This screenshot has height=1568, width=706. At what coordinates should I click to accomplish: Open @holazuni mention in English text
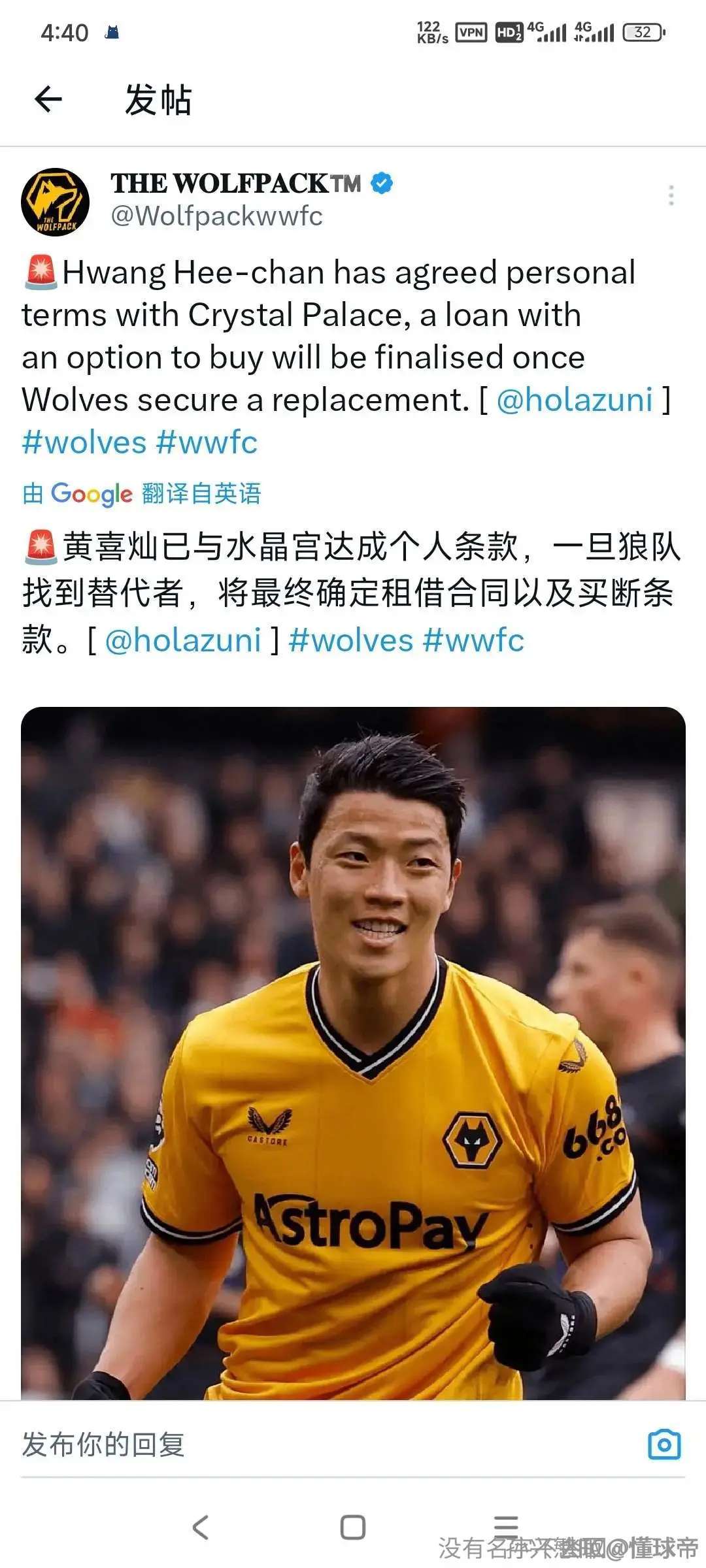[575, 400]
